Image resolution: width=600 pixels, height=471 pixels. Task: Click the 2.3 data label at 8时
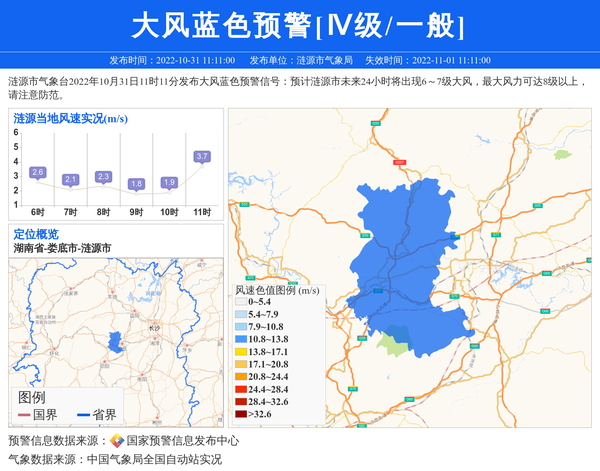[x=103, y=176]
